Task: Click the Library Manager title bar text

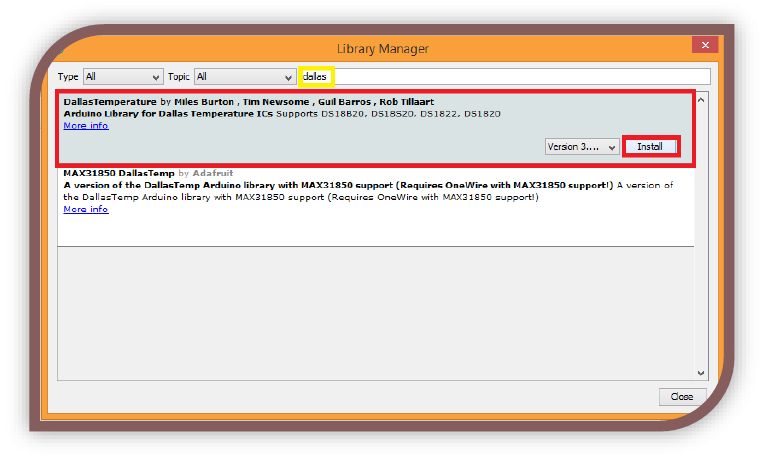Action: (x=383, y=49)
